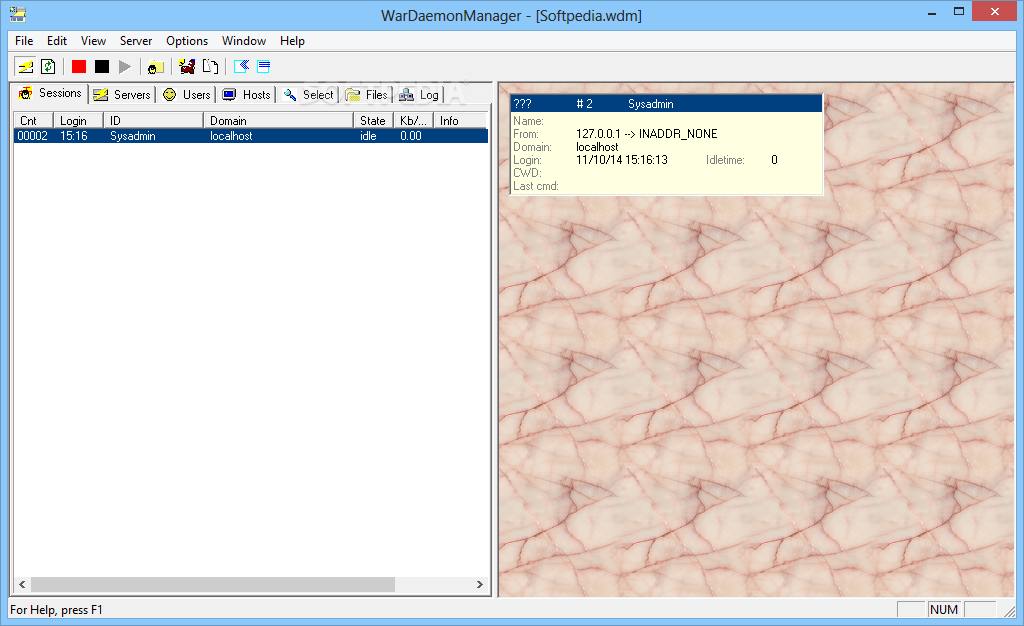Image resolution: width=1024 pixels, height=626 pixels.
Task: Open the Help menu
Action: pyautogui.click(x=292, y=40)
